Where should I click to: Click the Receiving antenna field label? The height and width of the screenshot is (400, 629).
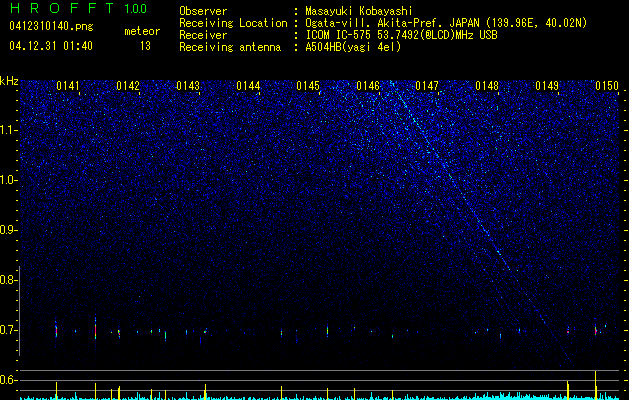click(x=230, y=47)
